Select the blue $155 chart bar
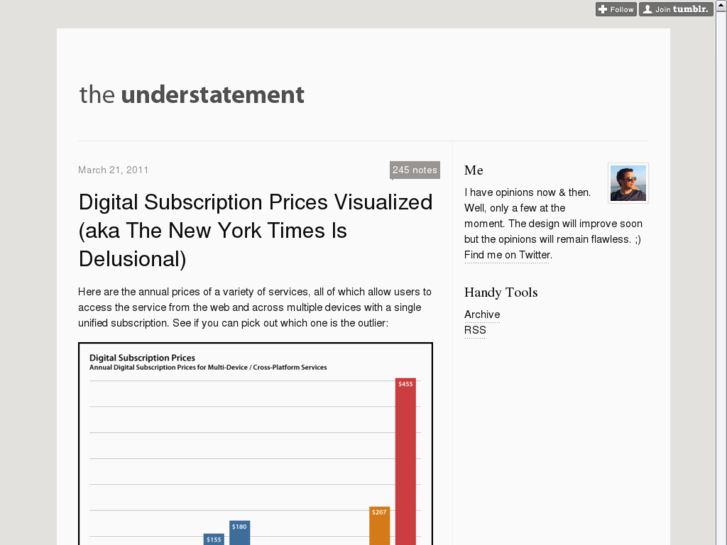The image size is (727, 545). pos(214,540)
